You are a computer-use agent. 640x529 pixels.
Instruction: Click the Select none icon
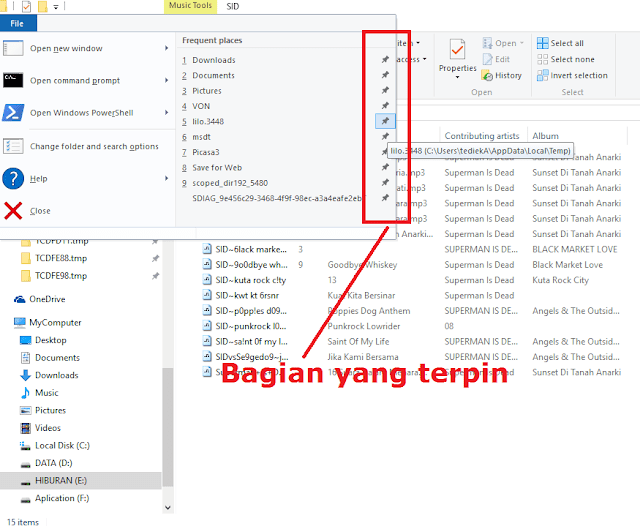542,59
